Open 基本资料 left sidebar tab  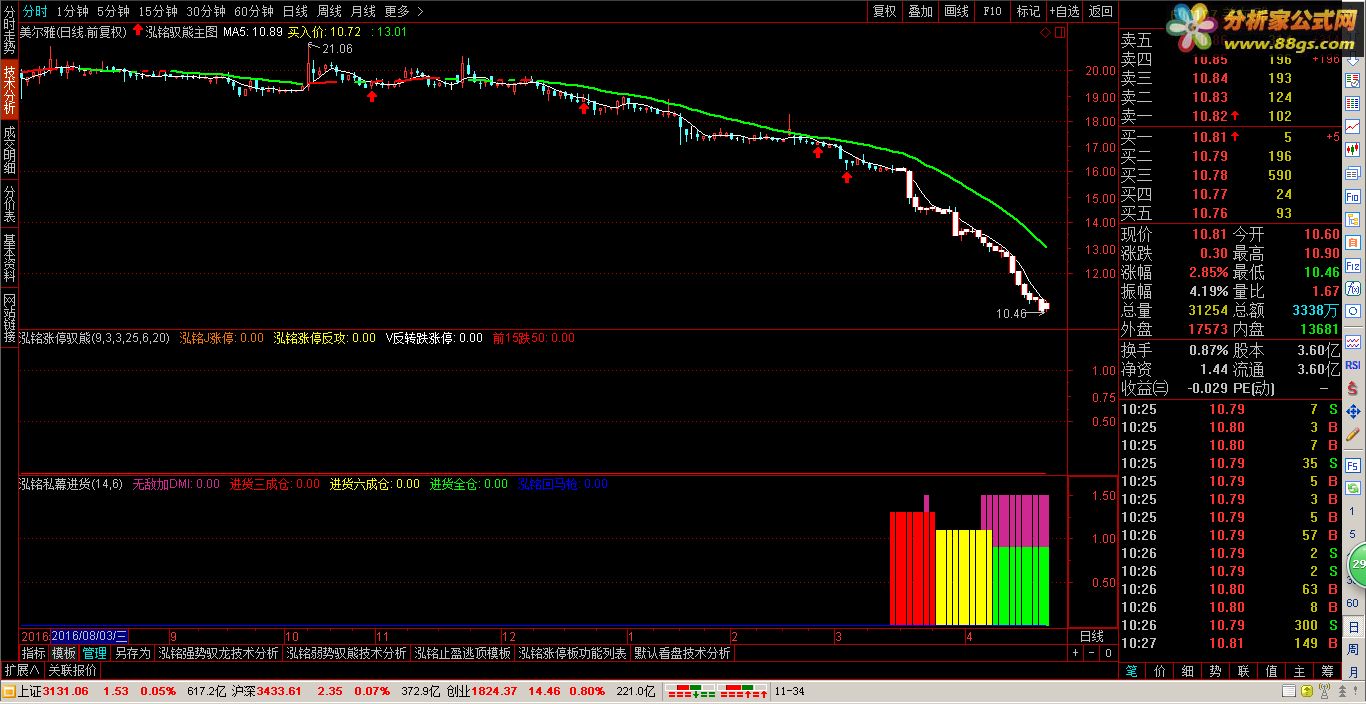coord(9,258)
